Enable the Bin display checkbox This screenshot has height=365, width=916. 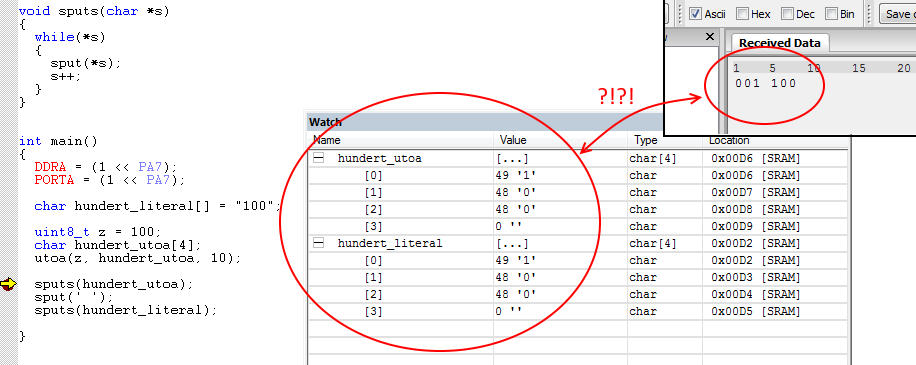[831, 13]
